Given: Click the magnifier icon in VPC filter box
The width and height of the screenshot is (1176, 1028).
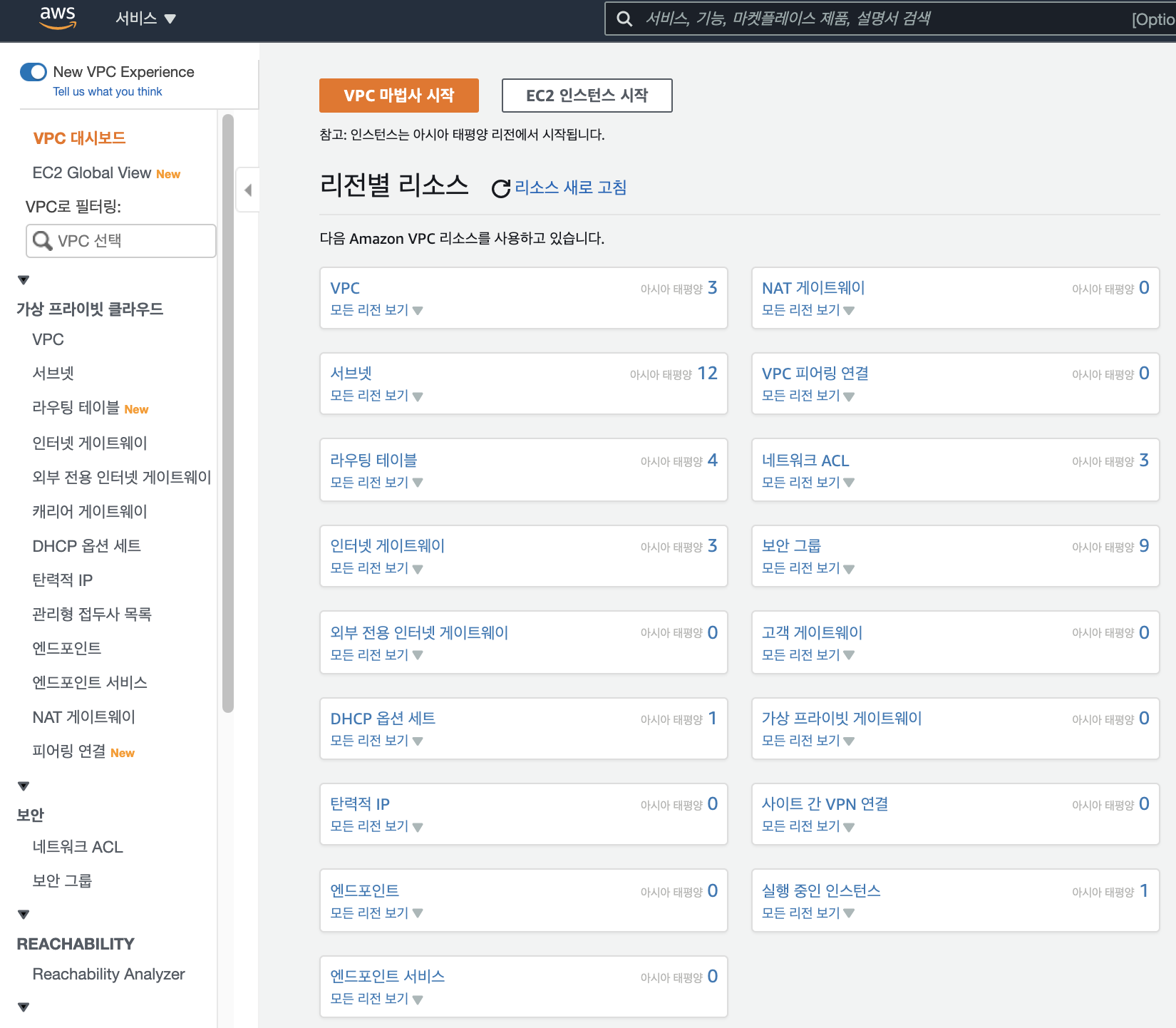Looking at the screenshot, I should [42, 241].
